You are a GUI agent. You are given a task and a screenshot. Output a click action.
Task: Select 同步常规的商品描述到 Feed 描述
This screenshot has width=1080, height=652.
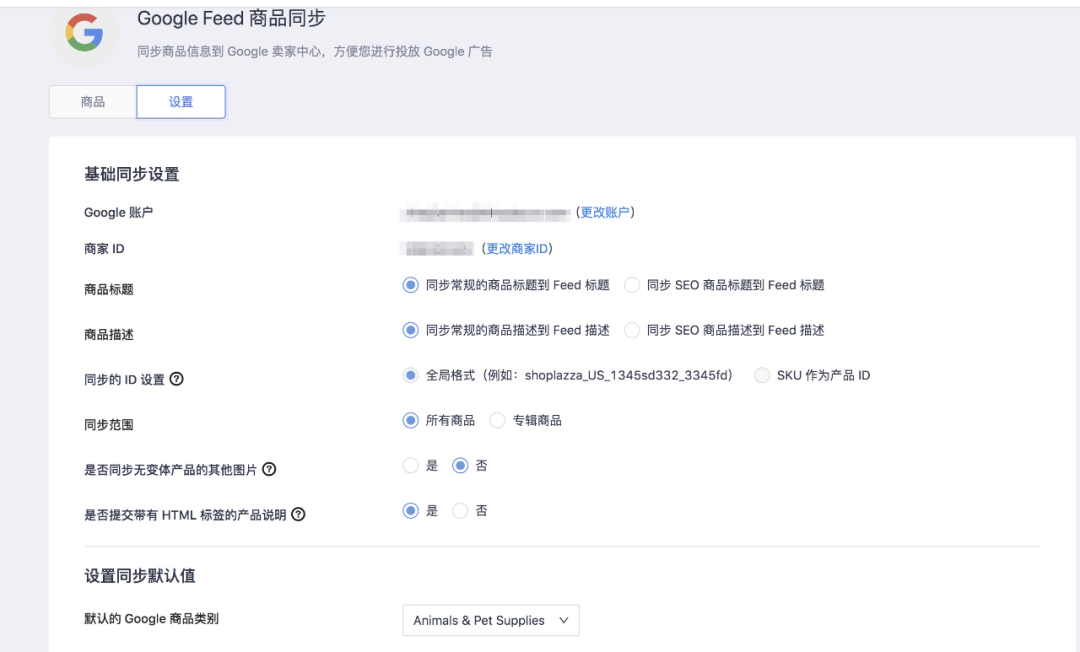pyautogui.click(x=411, y=330)
